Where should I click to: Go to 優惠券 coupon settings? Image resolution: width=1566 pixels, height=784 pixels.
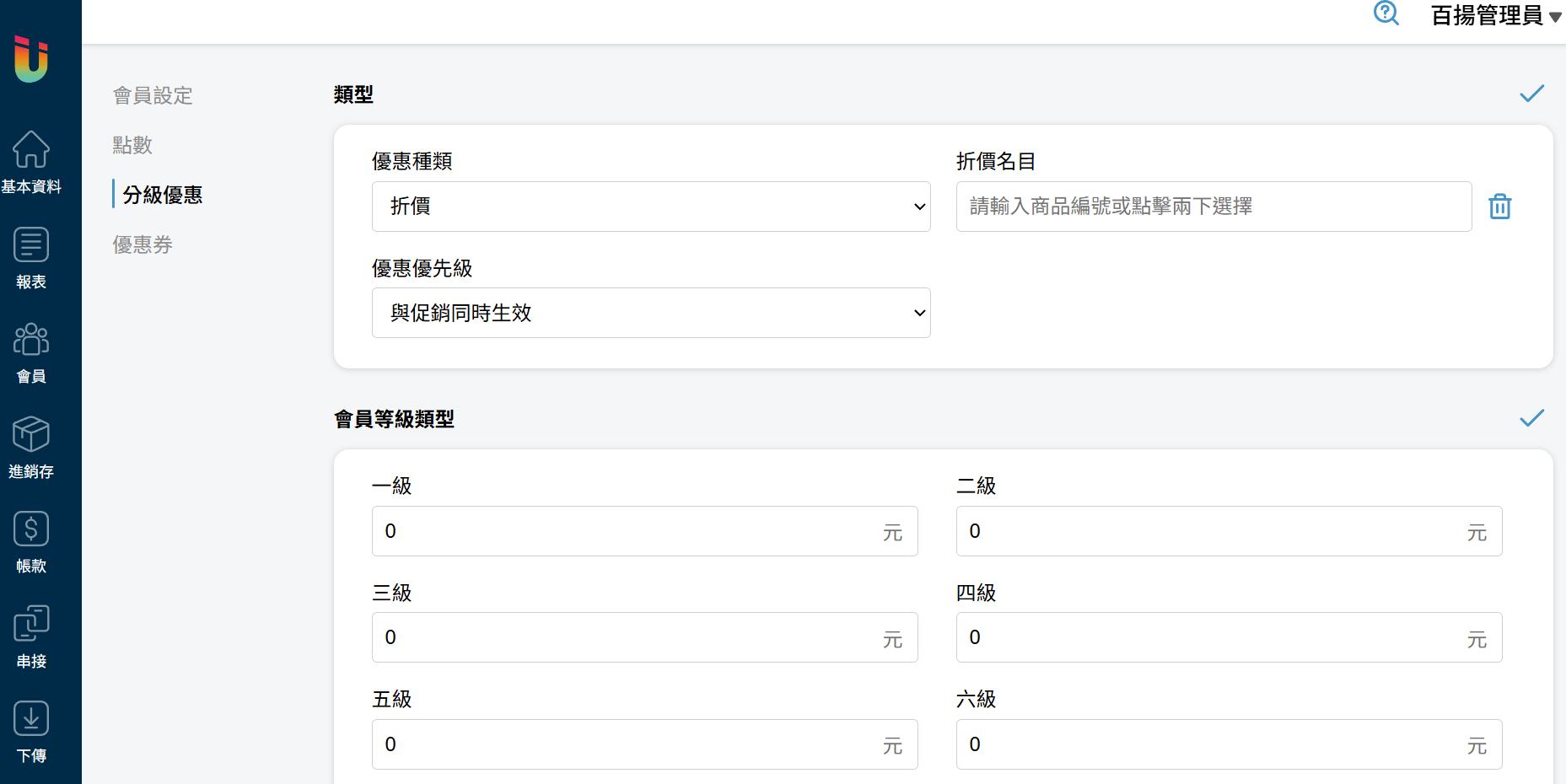tap(143, 244)
